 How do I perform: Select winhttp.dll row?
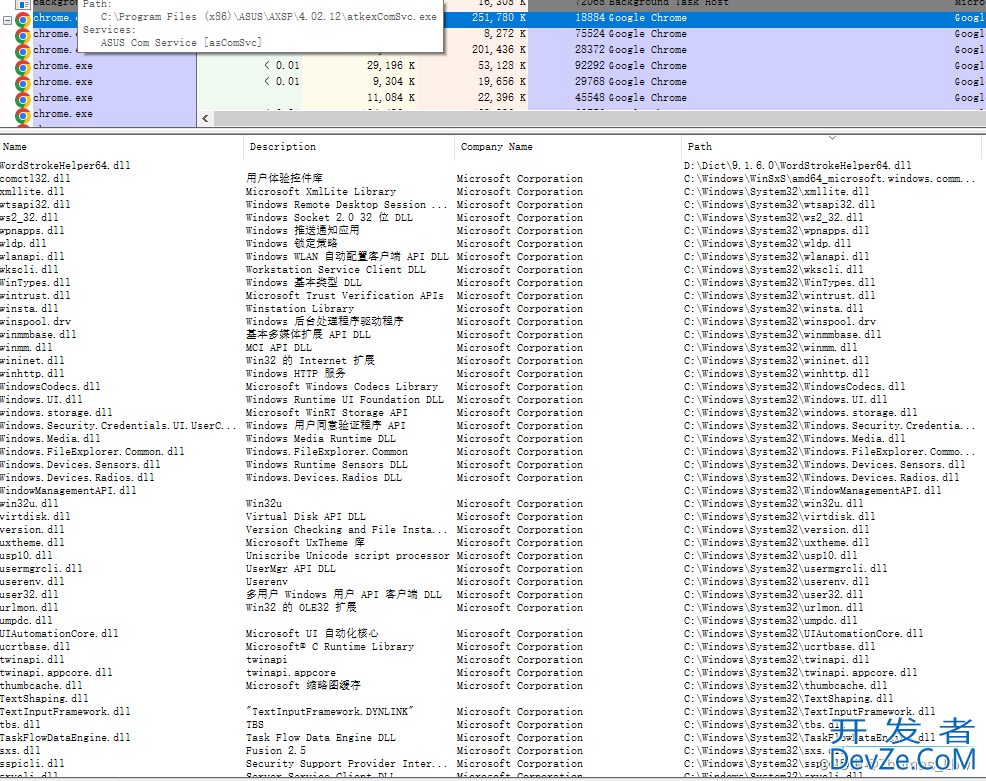pos(493,374)
